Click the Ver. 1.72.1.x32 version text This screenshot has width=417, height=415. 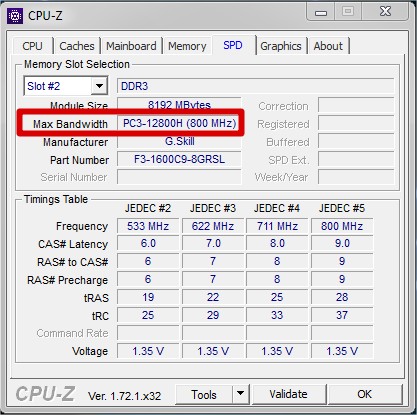pyautogui.click(x=124, y=396)
